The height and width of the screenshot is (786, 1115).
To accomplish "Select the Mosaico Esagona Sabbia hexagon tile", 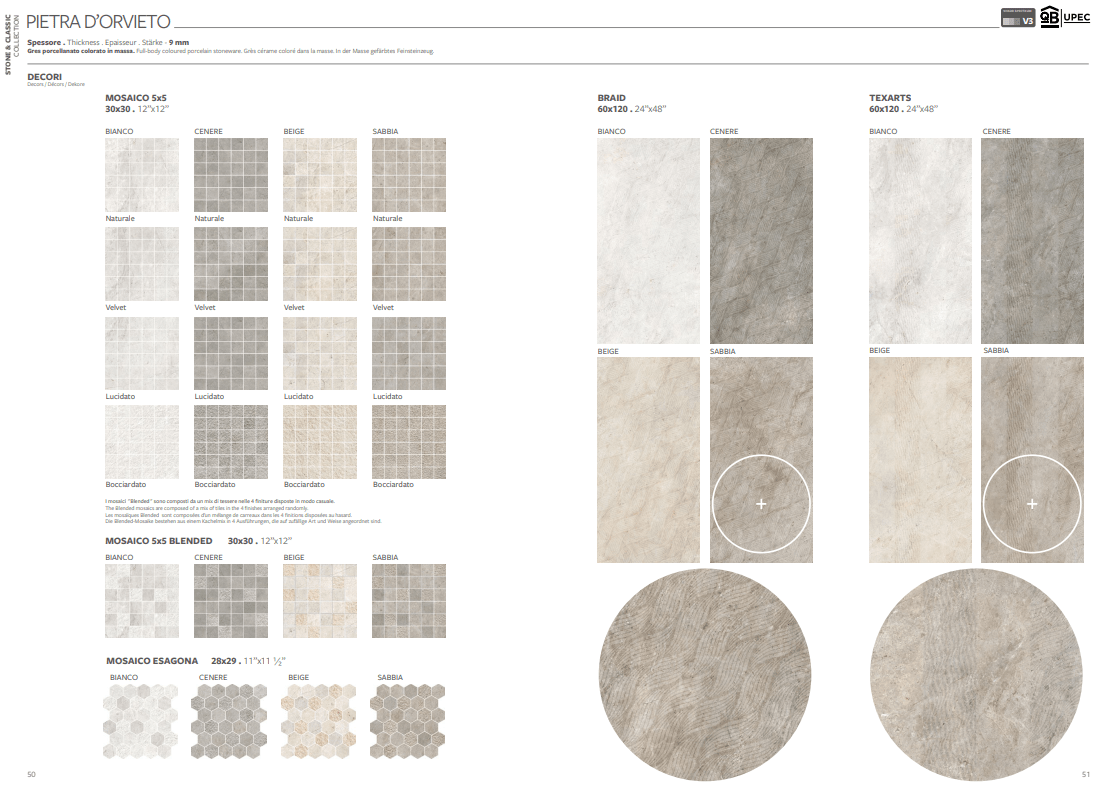I will pyautogui.click(x=408, y=722).
